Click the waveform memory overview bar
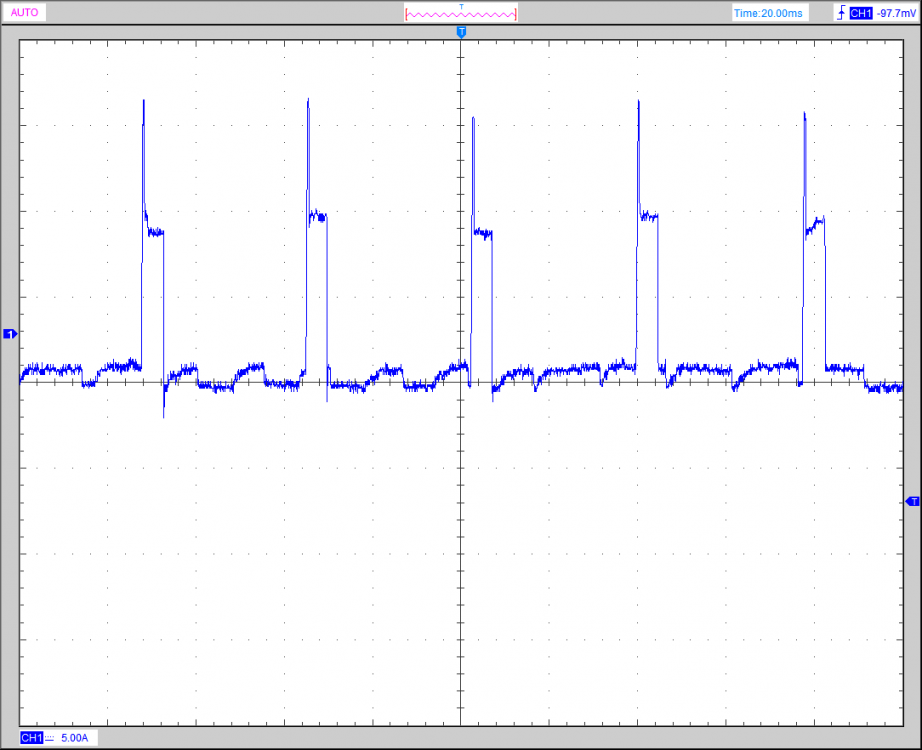 (461, 14)
